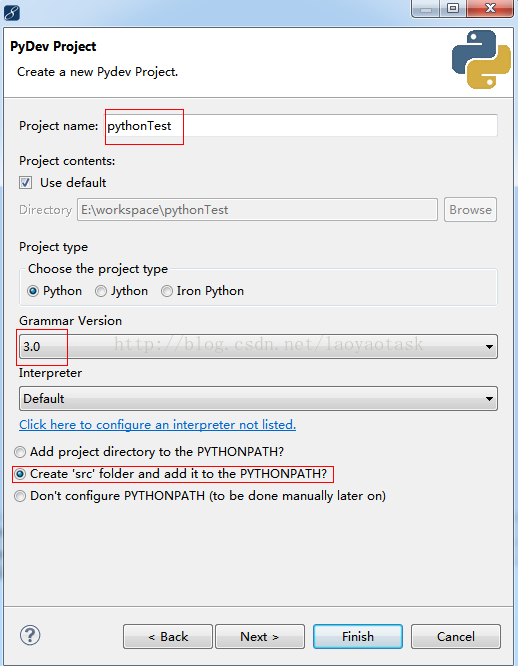Select Add project directory to PYTHONPATH option

coord(20,452)
